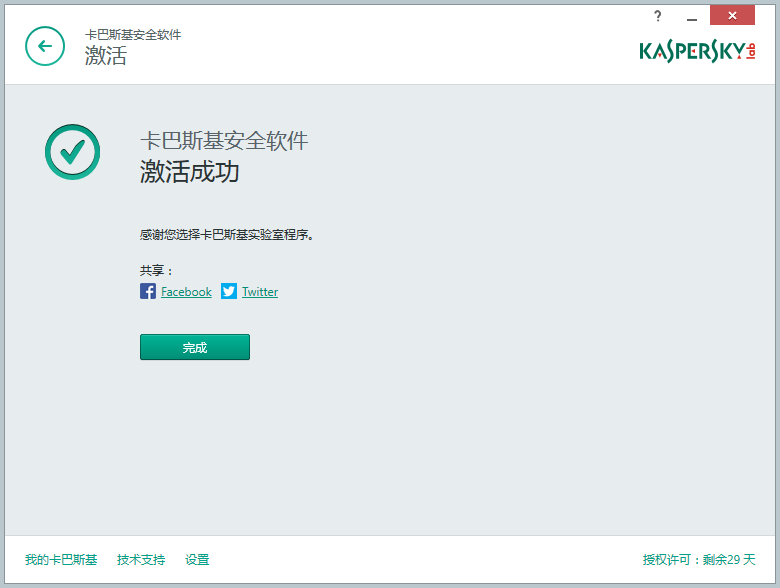Click the Kaspersky lab logo
Viewport: 780px width, 588px height.
[x=697, y=51]
